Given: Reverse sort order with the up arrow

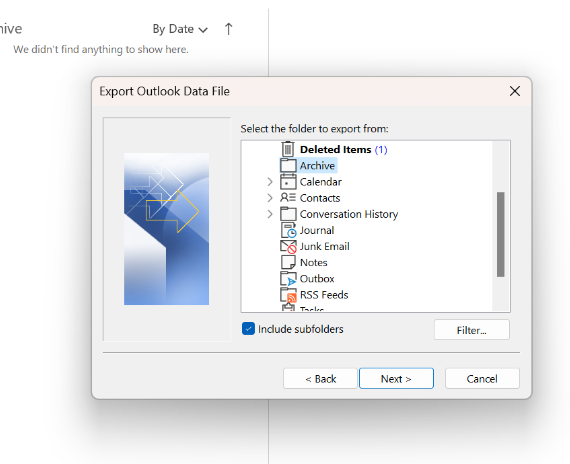Looking at the screenshot, I should pyautogui.click(x=228, y=29).
